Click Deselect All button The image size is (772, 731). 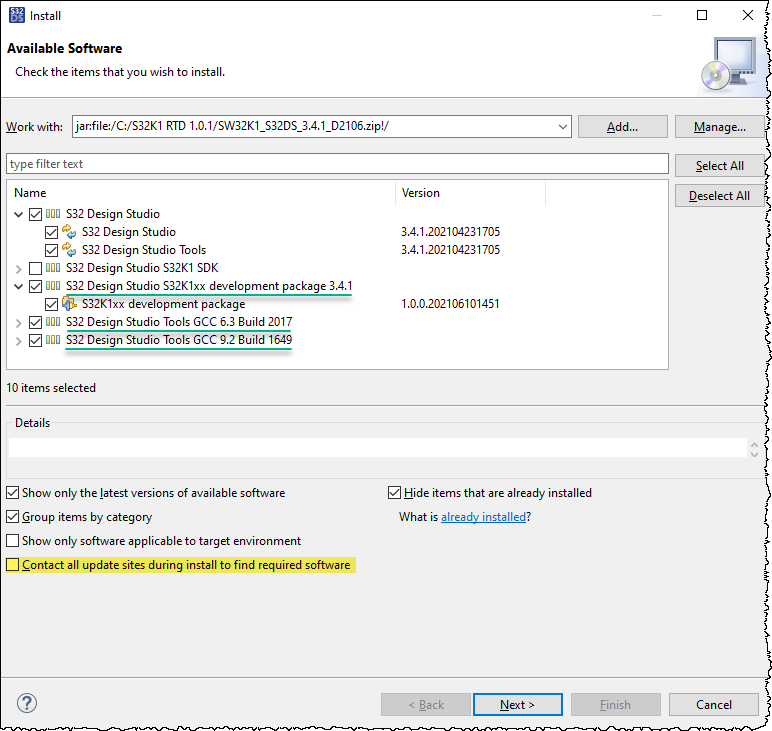719,196
